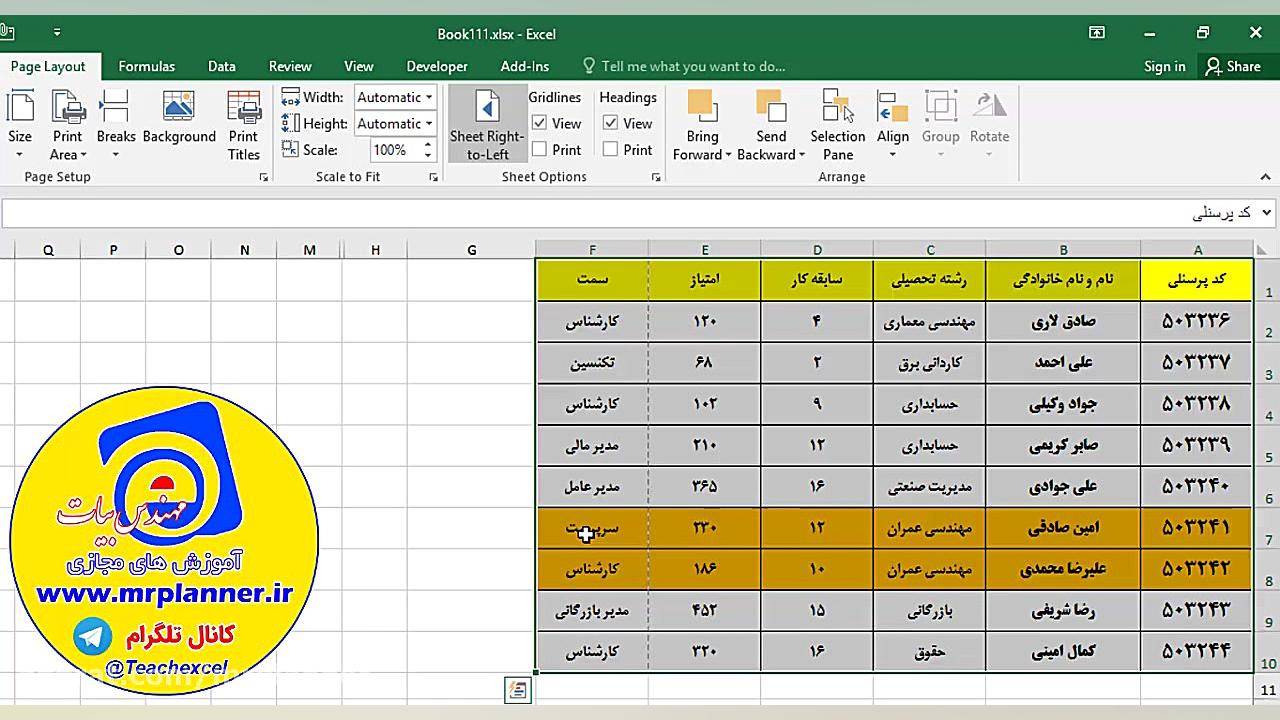Open the Sheet Options dialog launcher
1280x720 pixels.
[x=656, y=177]
